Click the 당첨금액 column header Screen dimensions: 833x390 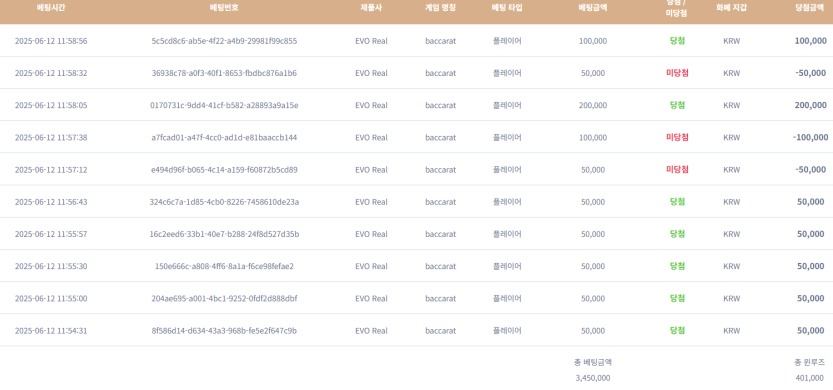(x=810, y=8)
